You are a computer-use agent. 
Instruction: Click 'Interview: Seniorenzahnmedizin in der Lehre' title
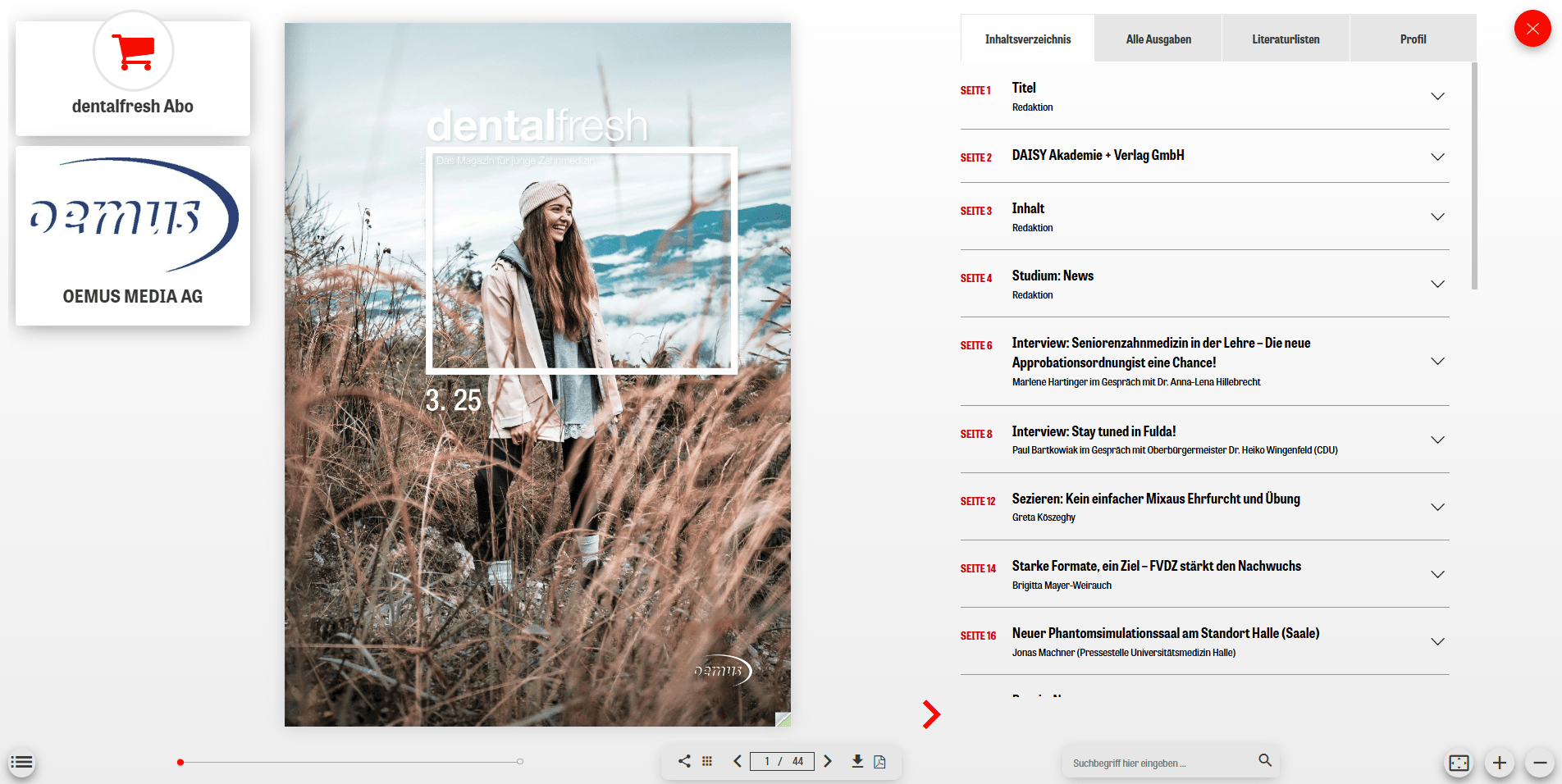click(x=1161, y=353)
